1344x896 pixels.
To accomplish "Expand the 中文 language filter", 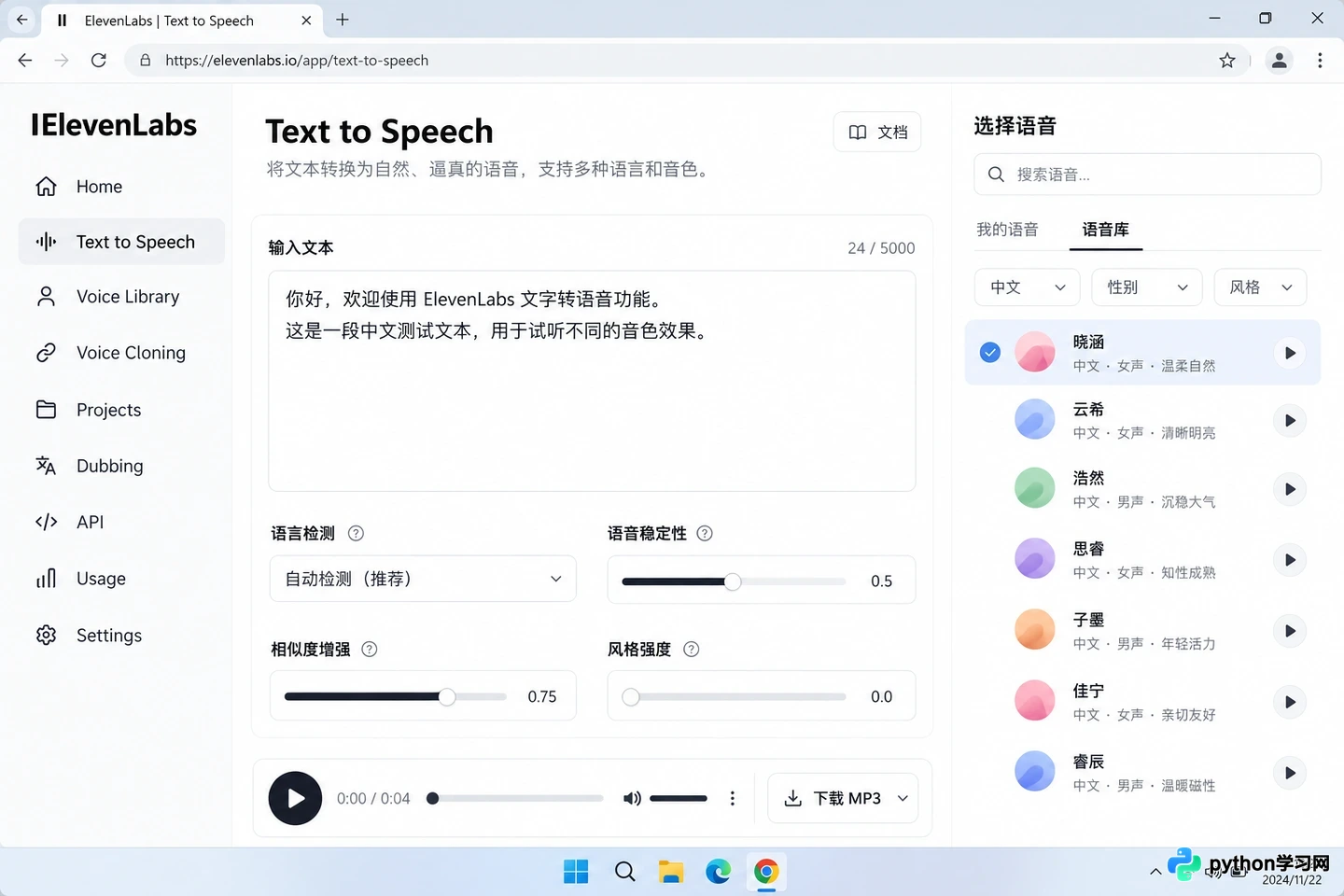I will pos(1027,287).
